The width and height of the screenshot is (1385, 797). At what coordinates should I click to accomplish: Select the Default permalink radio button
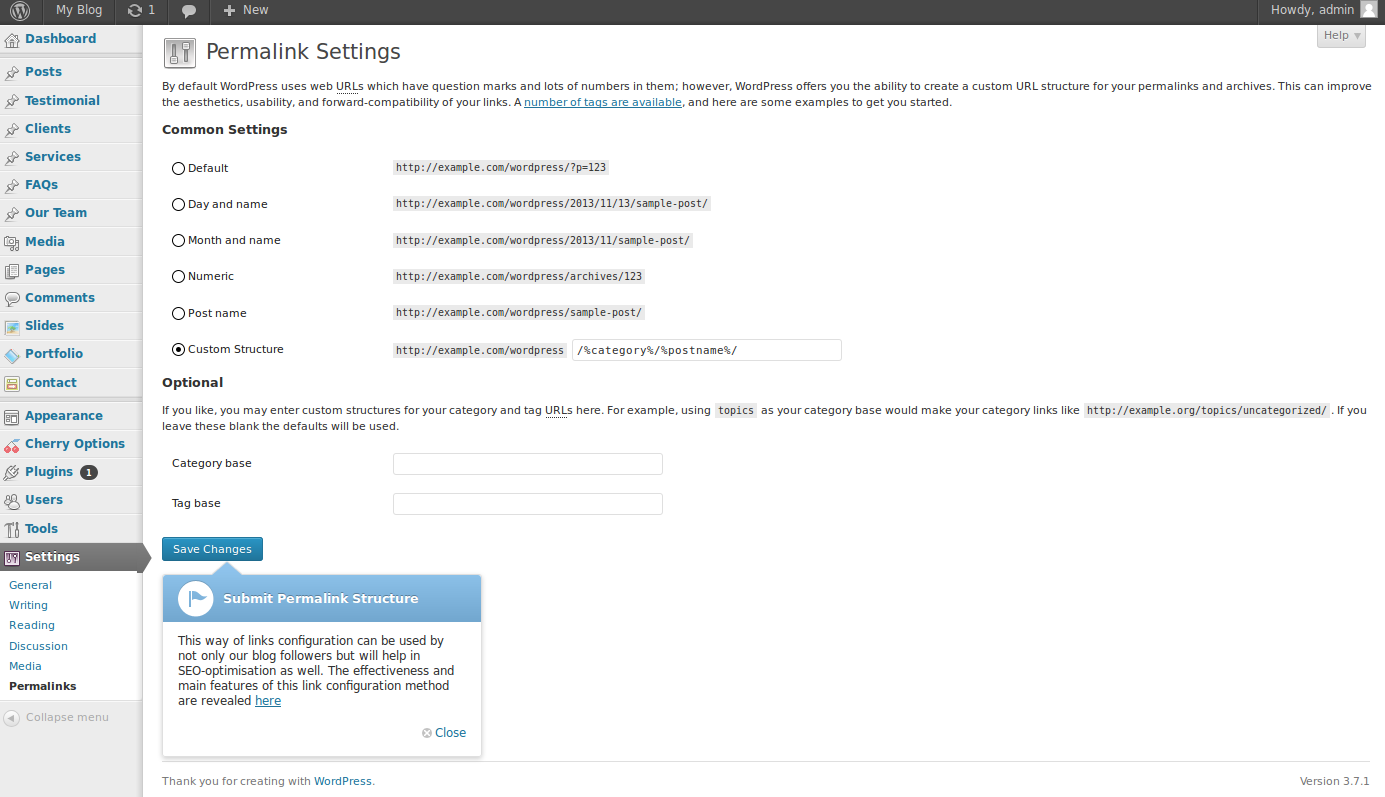(179, 169)
